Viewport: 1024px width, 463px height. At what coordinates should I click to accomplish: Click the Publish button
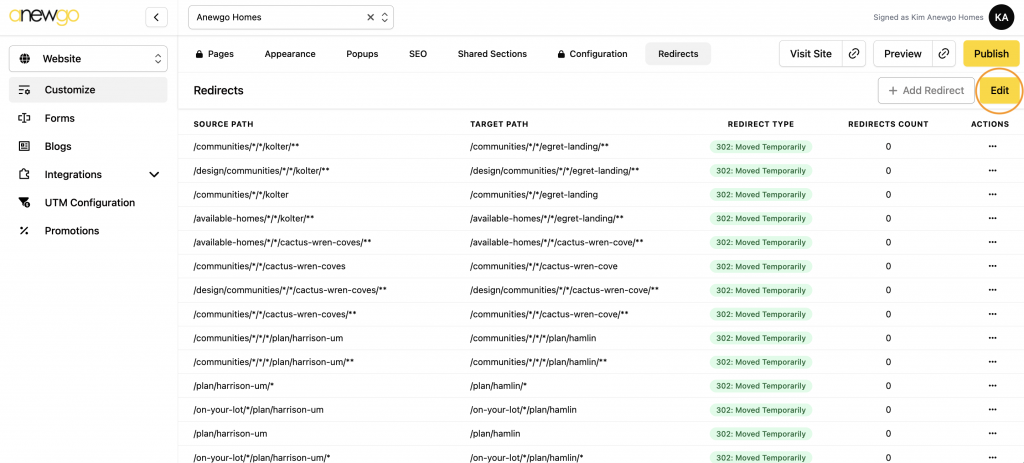tap(991, 54)
